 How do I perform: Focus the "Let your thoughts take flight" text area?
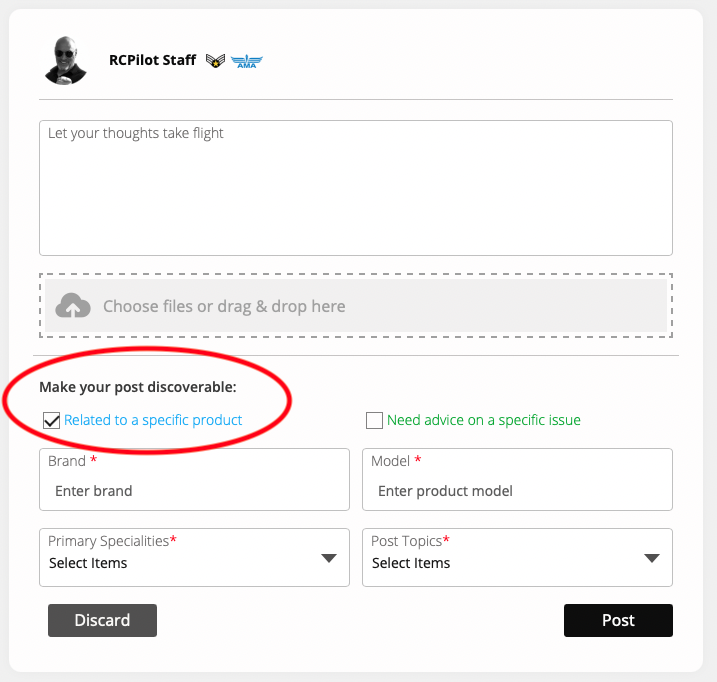[355, 188]
